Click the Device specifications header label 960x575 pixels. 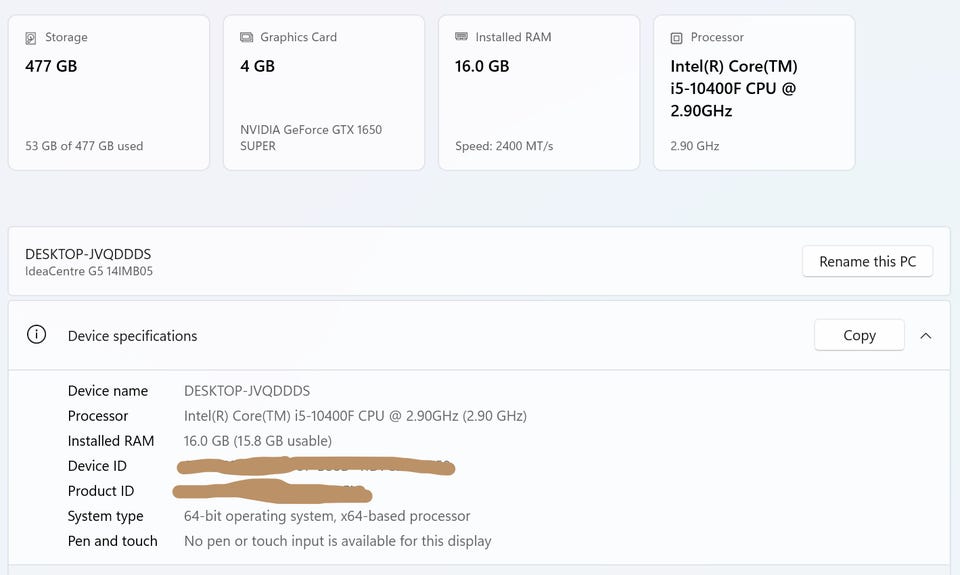pos(132,336)
